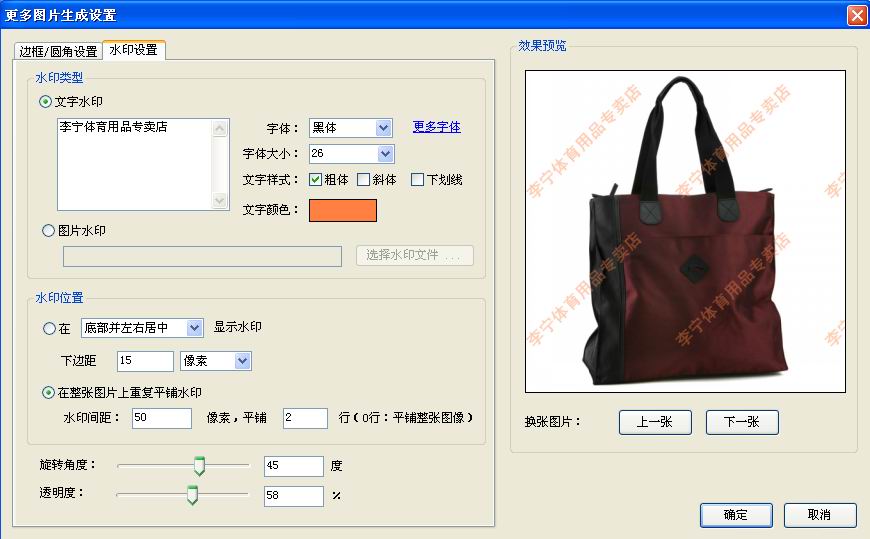The width and height of the screenshot is (870, 539).
Task: Click the 旋转角度 slider handle
Action: pos(199,466)
